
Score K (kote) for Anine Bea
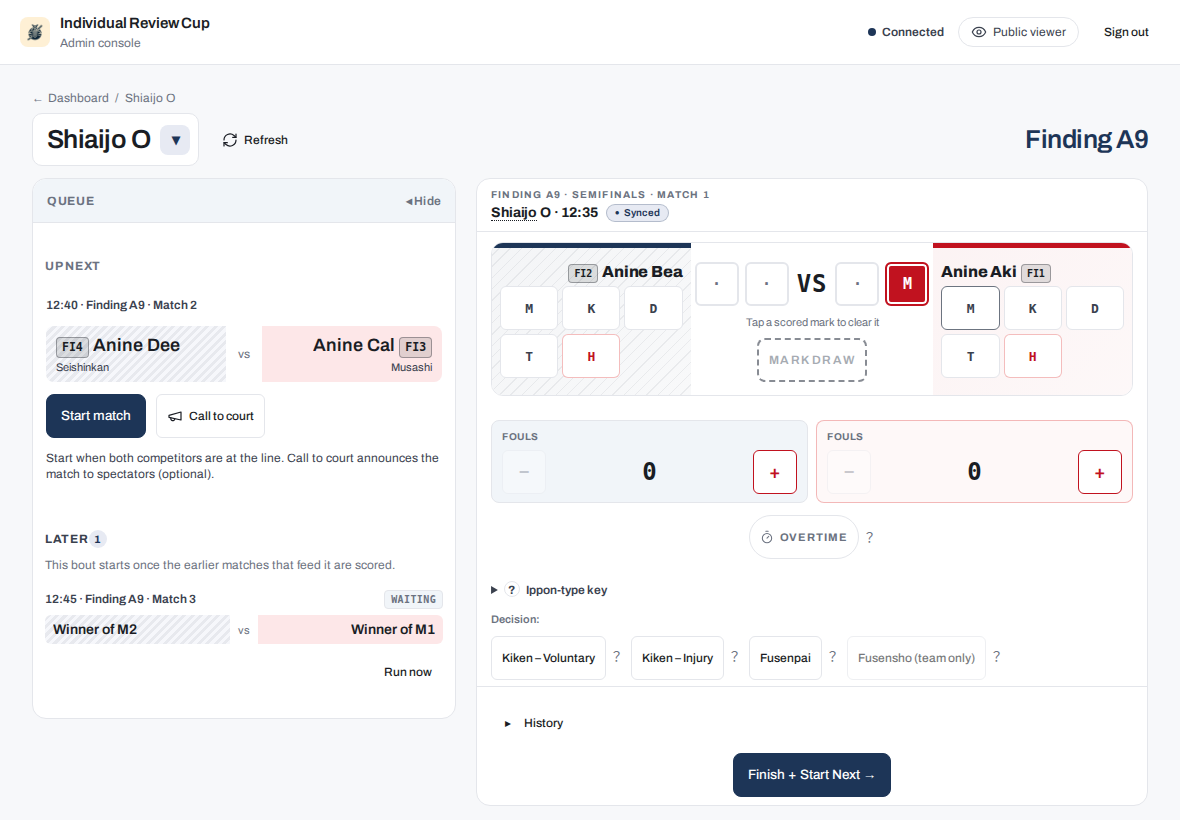click(591, 308)
